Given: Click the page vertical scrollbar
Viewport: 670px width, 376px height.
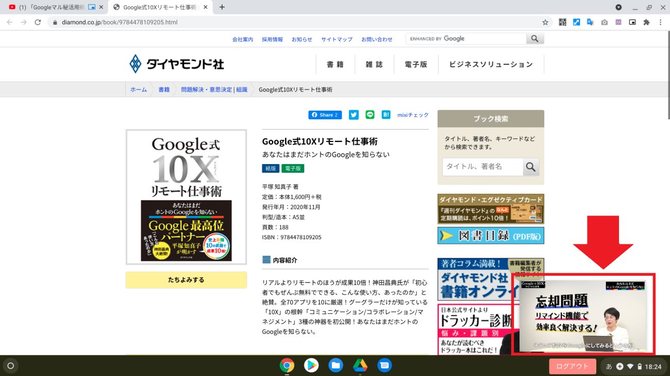Looking at the screenshot, I should 668,75.
